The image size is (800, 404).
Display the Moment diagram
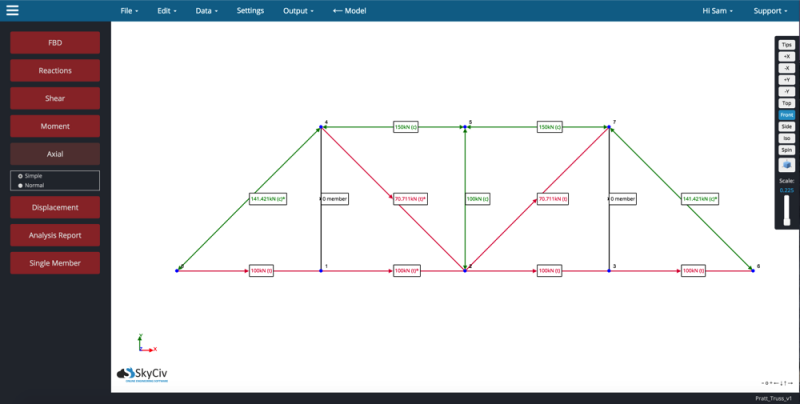point(55,126)
